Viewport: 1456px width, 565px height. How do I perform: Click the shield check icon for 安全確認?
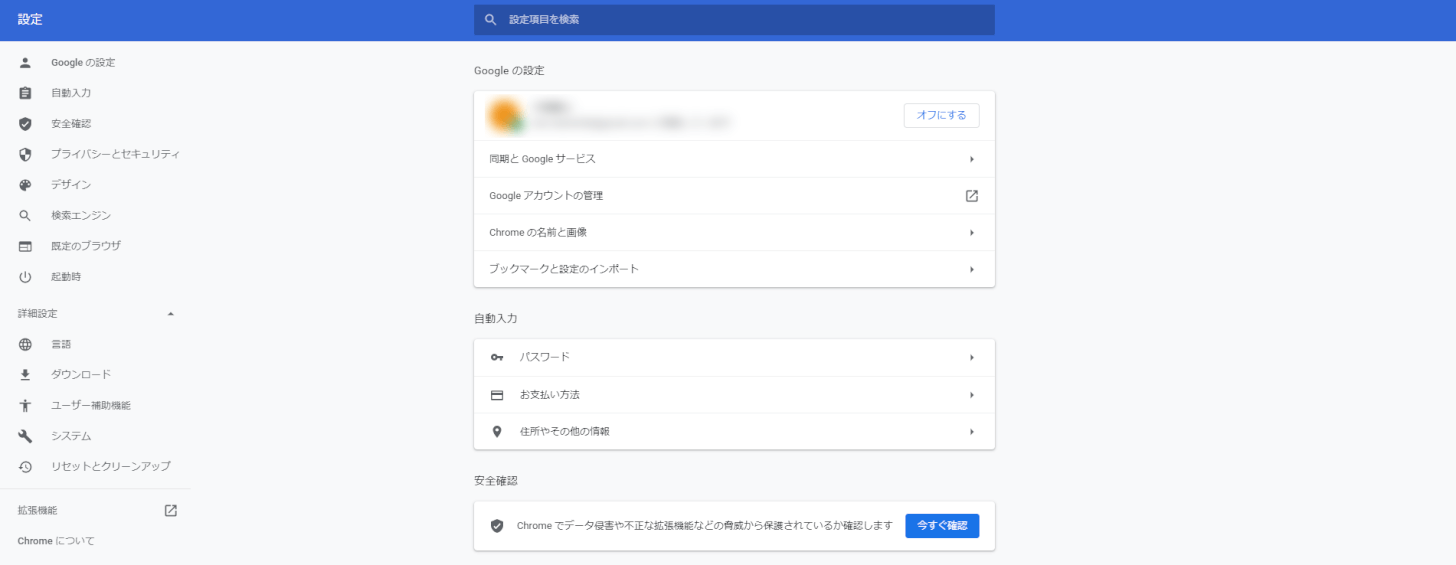pyautogui.click(x=25, y=124)
